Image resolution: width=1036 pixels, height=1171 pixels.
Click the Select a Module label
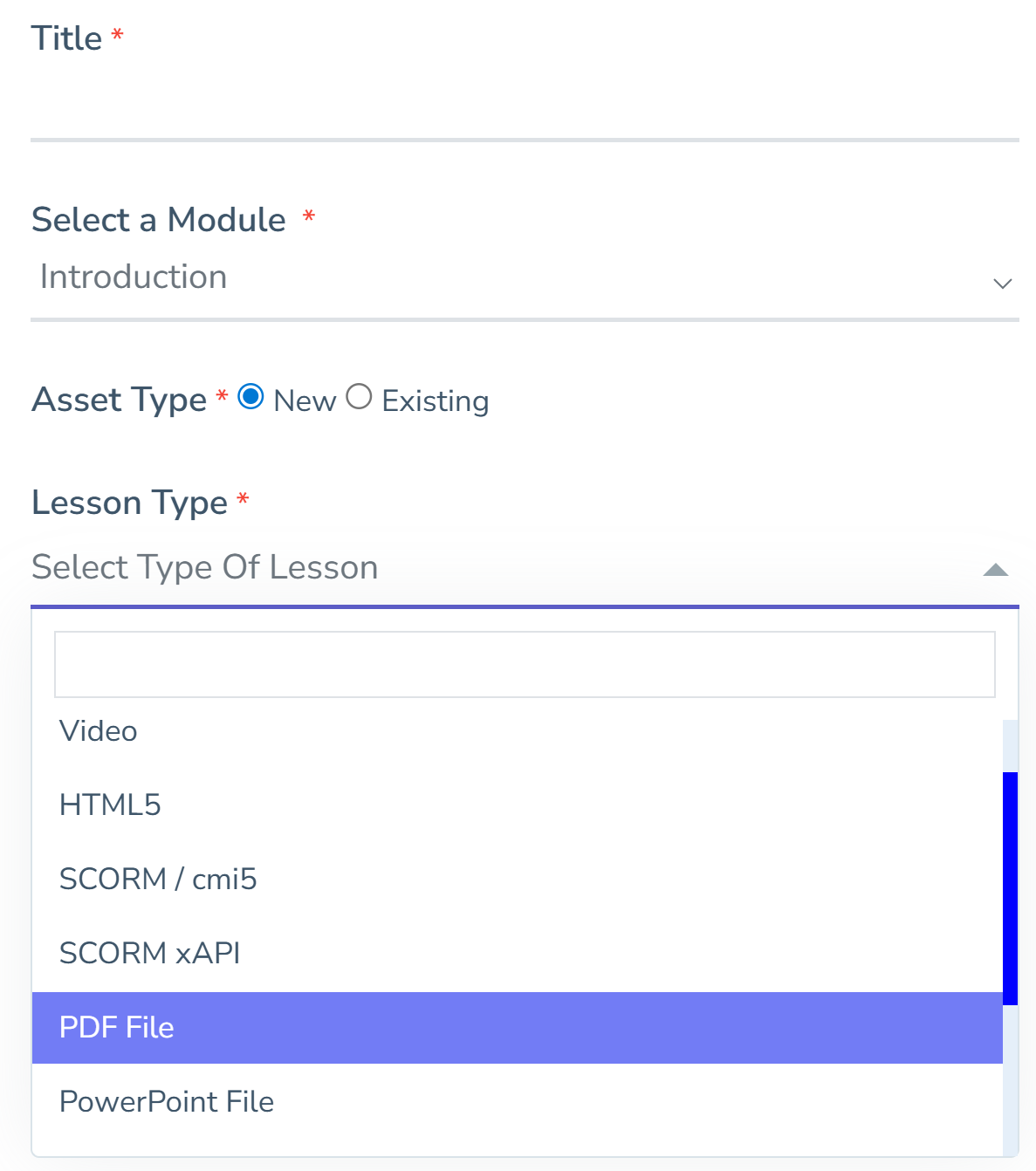[x=159, y=220]
